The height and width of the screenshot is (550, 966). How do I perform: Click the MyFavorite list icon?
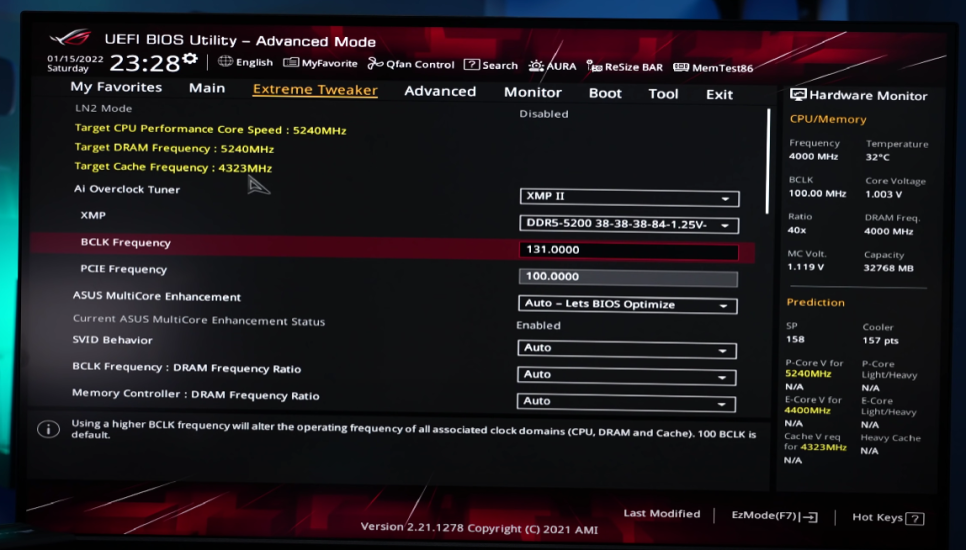pos(291,63)
